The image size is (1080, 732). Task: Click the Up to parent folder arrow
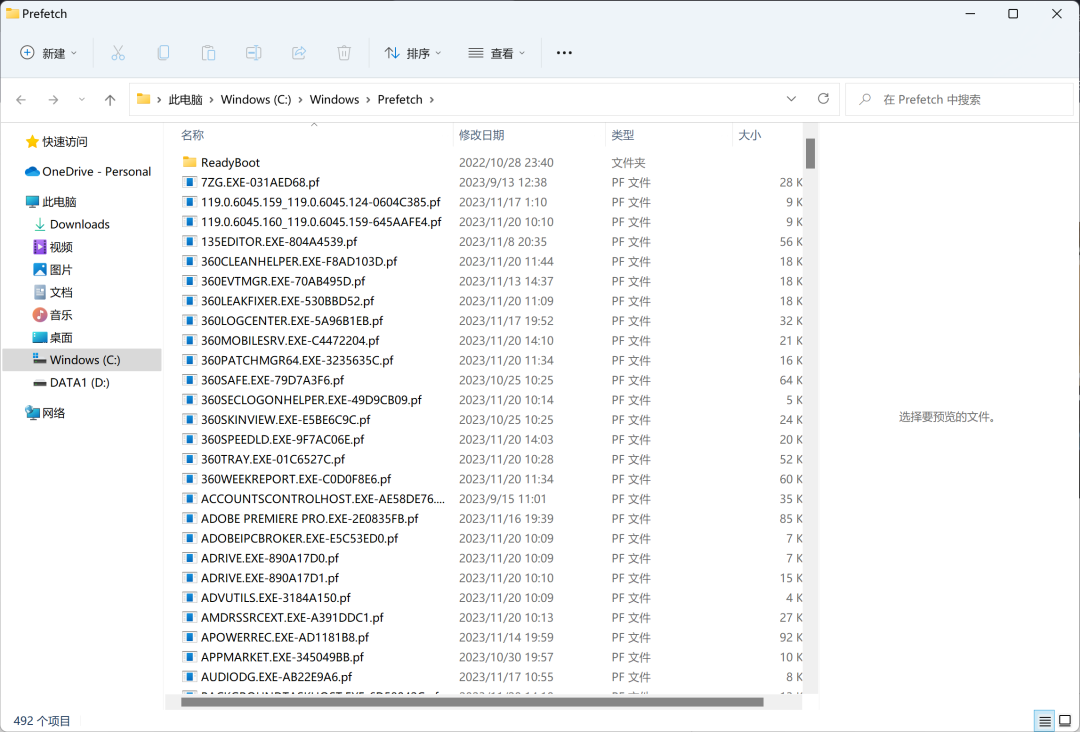[110, 99]
